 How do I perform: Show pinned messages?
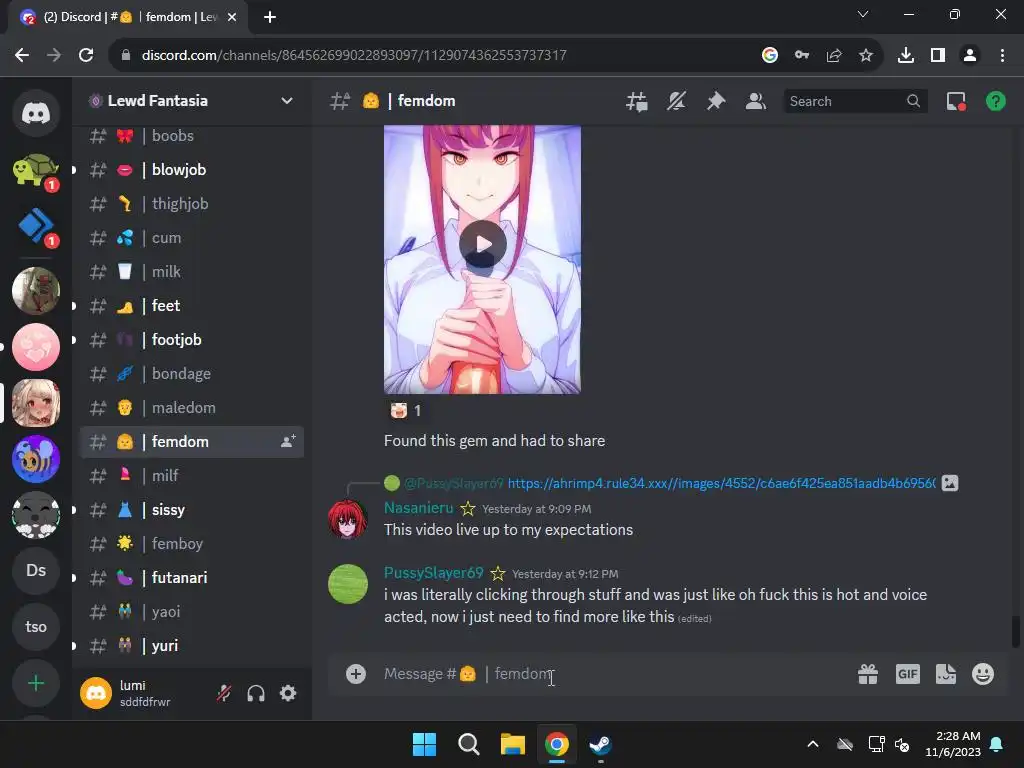tap(716, 101)
